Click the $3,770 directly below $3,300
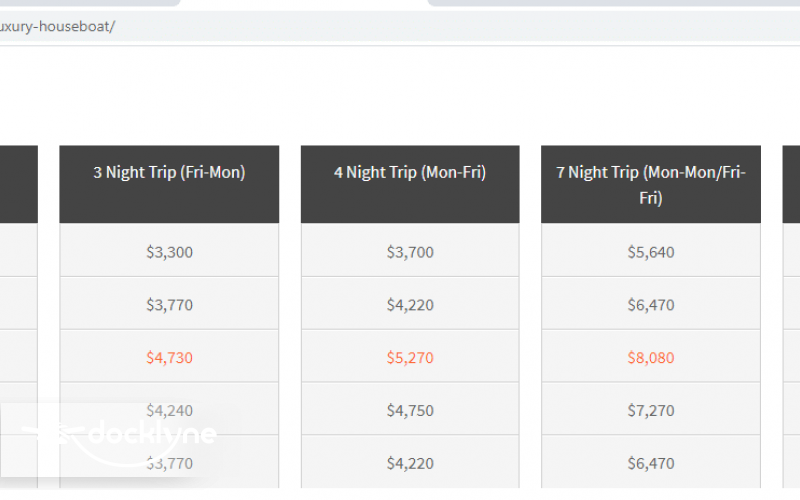Image resolution: width=800 pixels, height=500 pixels. click(x=169, y=305)
